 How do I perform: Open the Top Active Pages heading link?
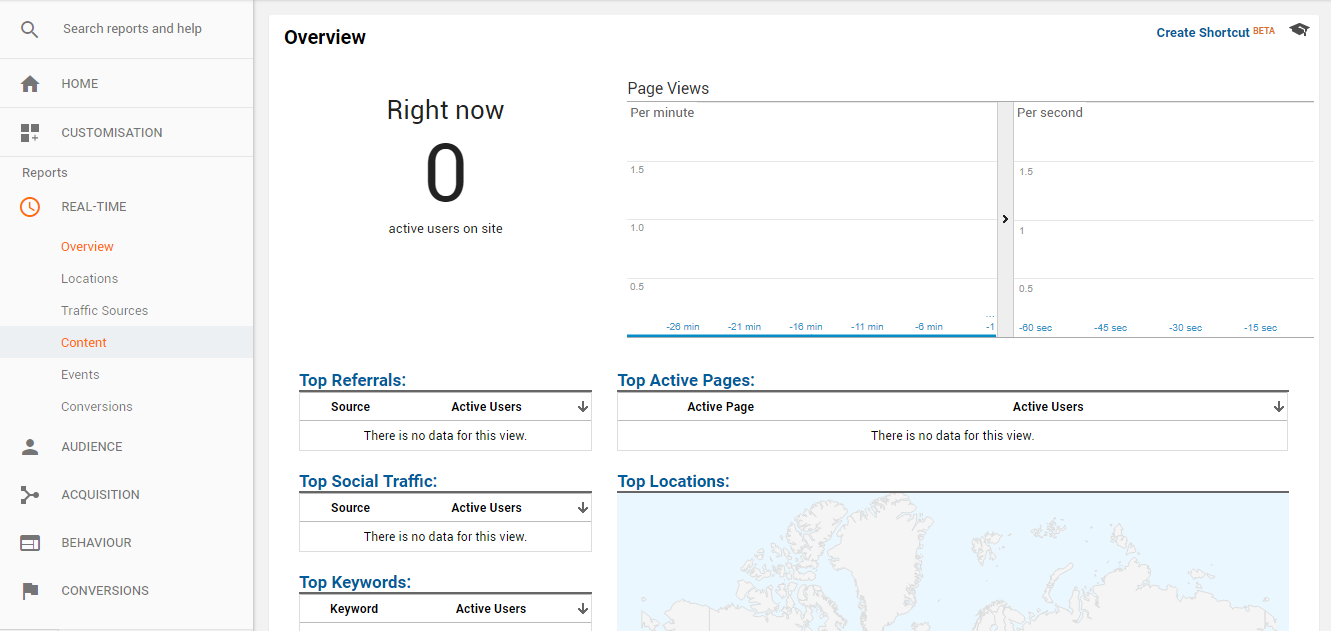(686, 380)
